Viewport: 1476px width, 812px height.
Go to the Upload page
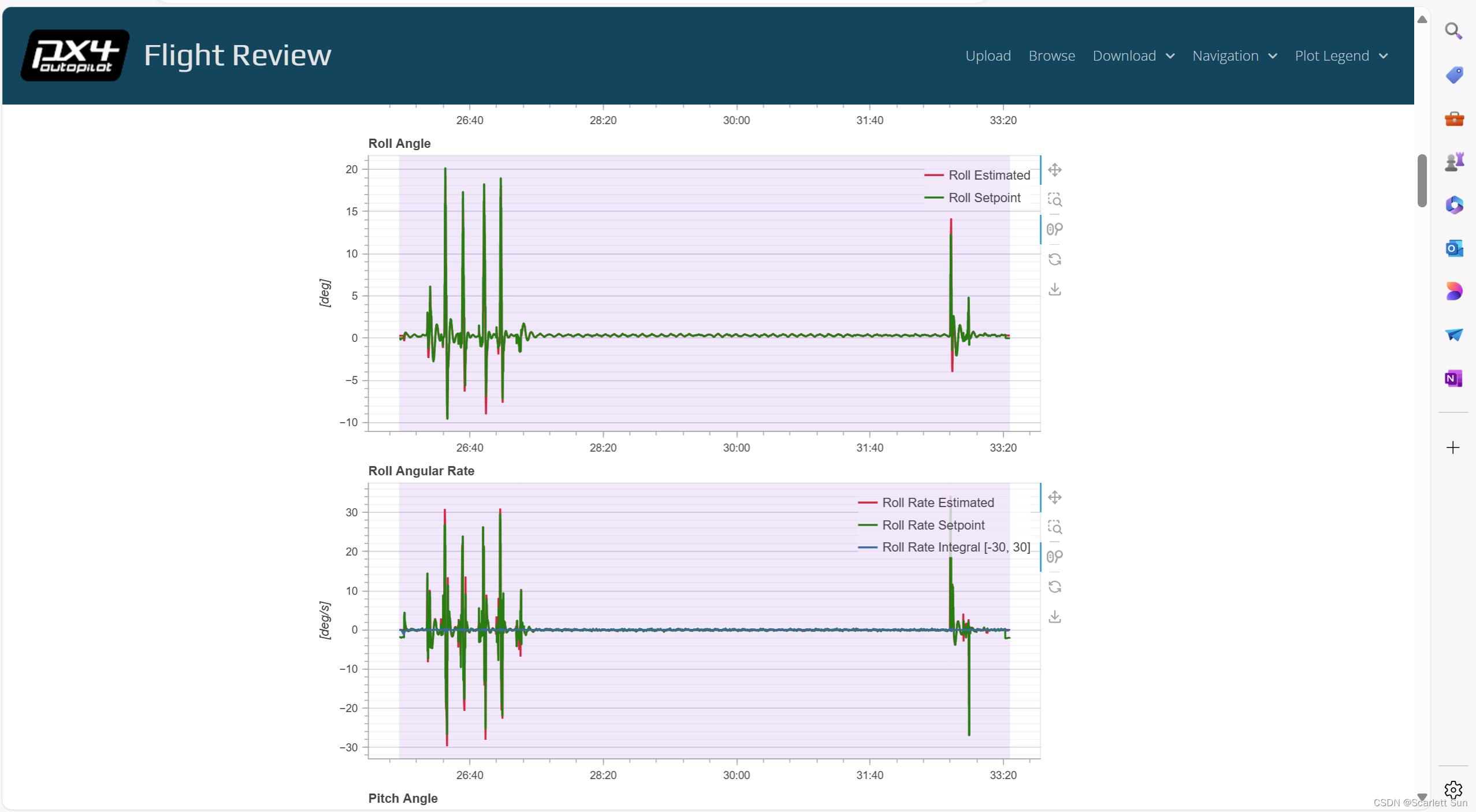click(x=988, y=56)
